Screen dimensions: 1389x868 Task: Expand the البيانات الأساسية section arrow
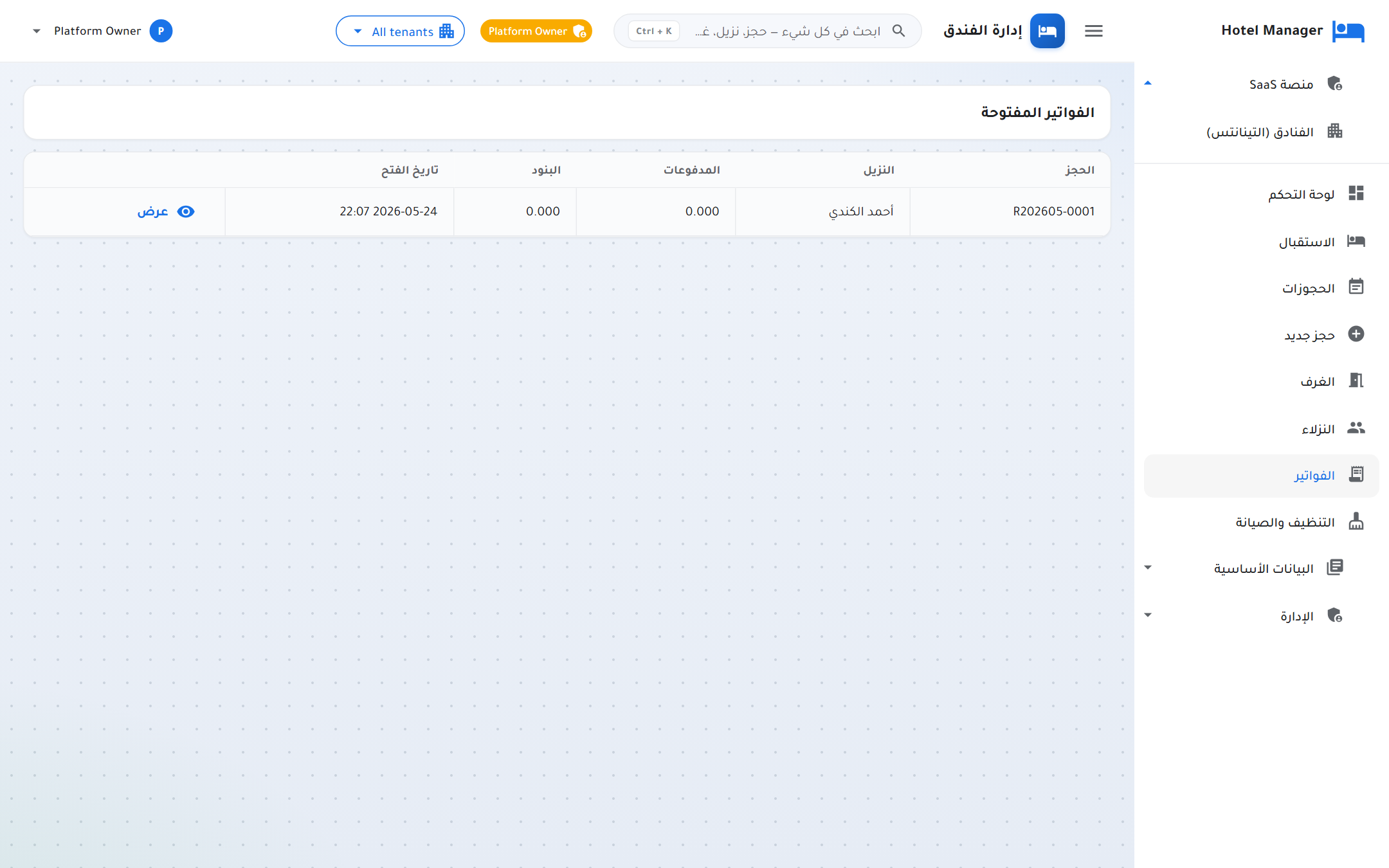click(x=1148, y=568)
